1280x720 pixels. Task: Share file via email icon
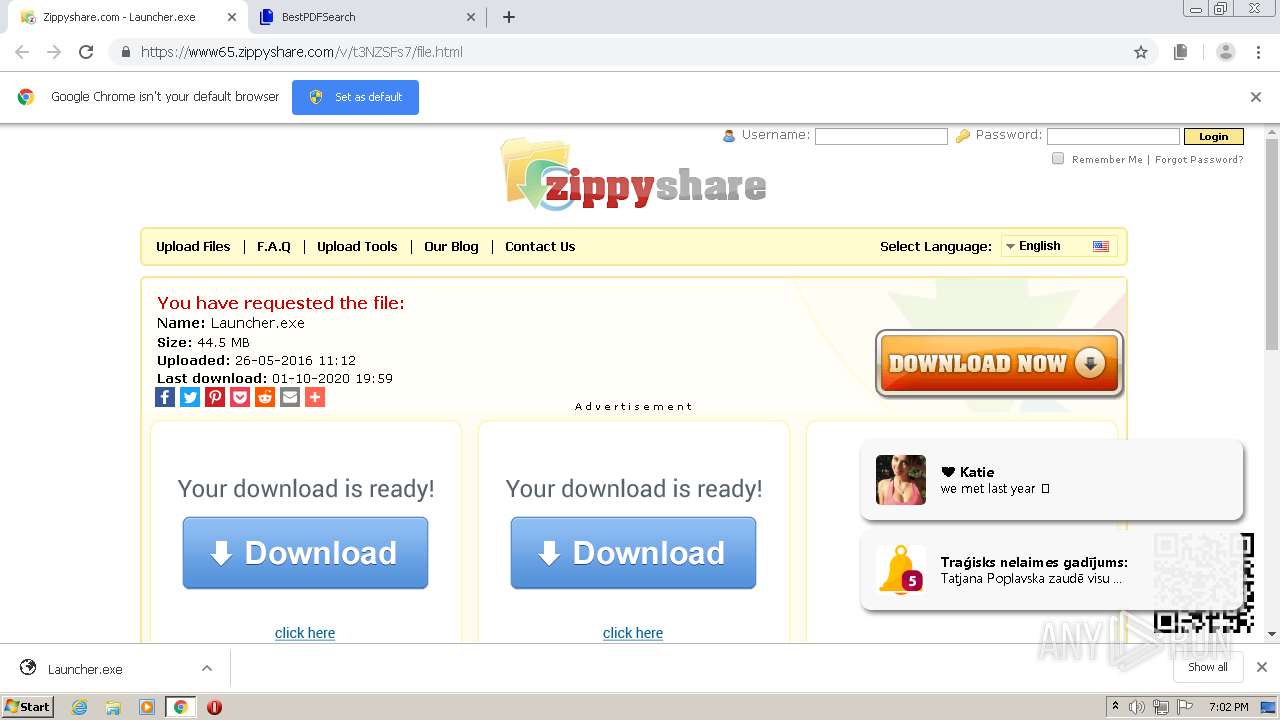coord(290,397)
